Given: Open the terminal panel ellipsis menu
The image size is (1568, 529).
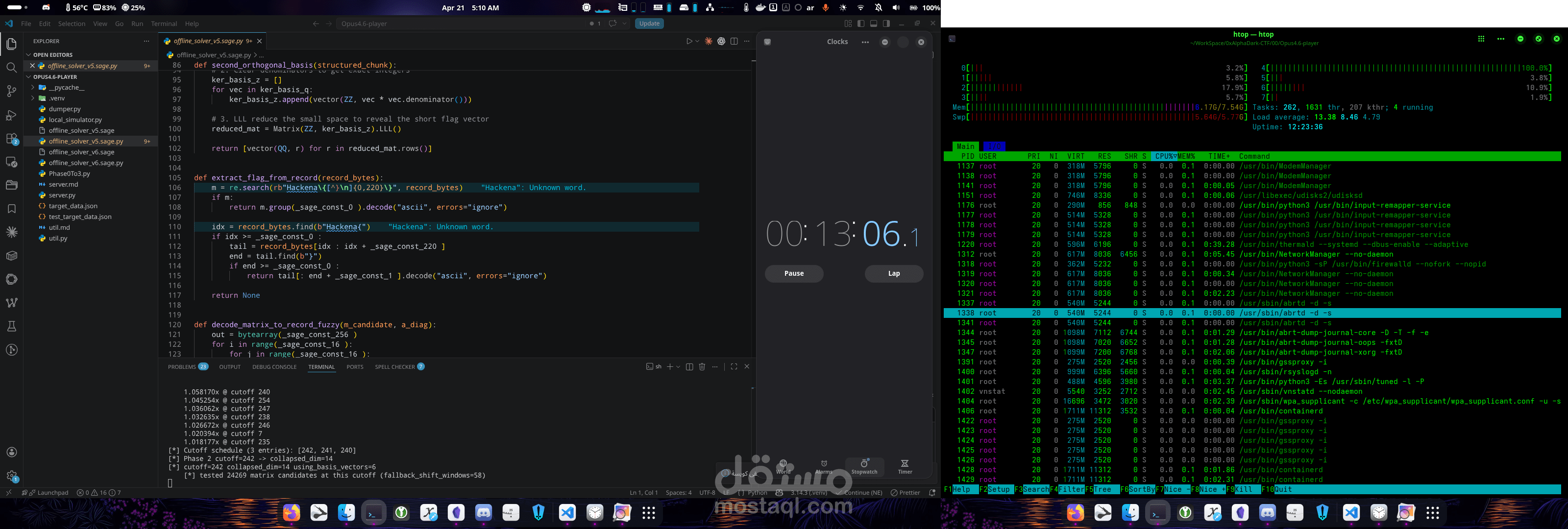Looking at the screenshot, I should [x=714, y=366].
